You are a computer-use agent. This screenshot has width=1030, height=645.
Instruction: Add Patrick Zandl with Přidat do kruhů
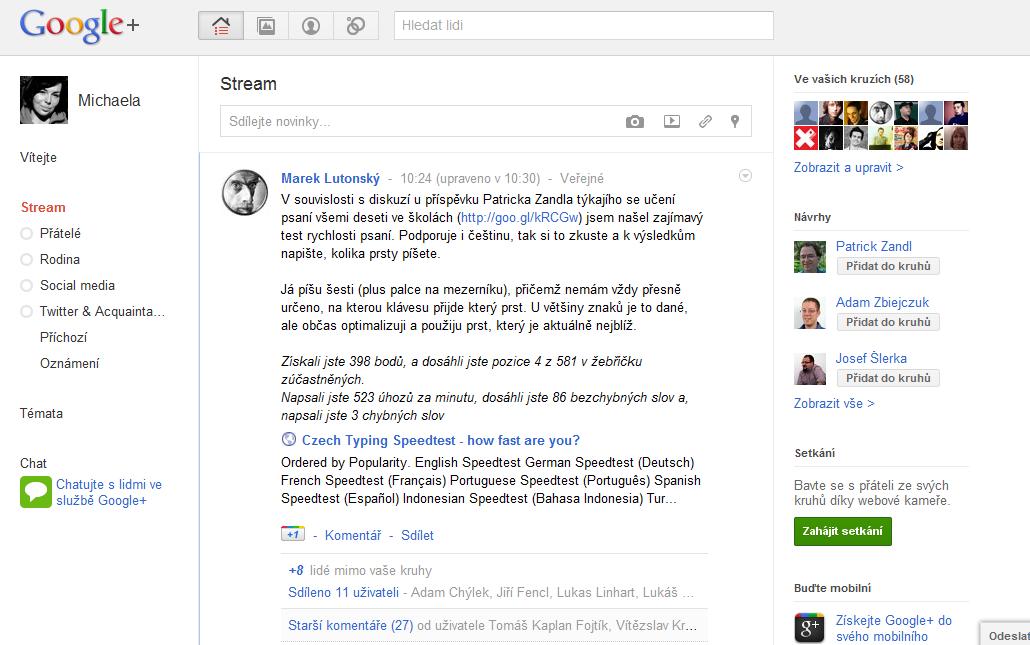coord(888,266)
